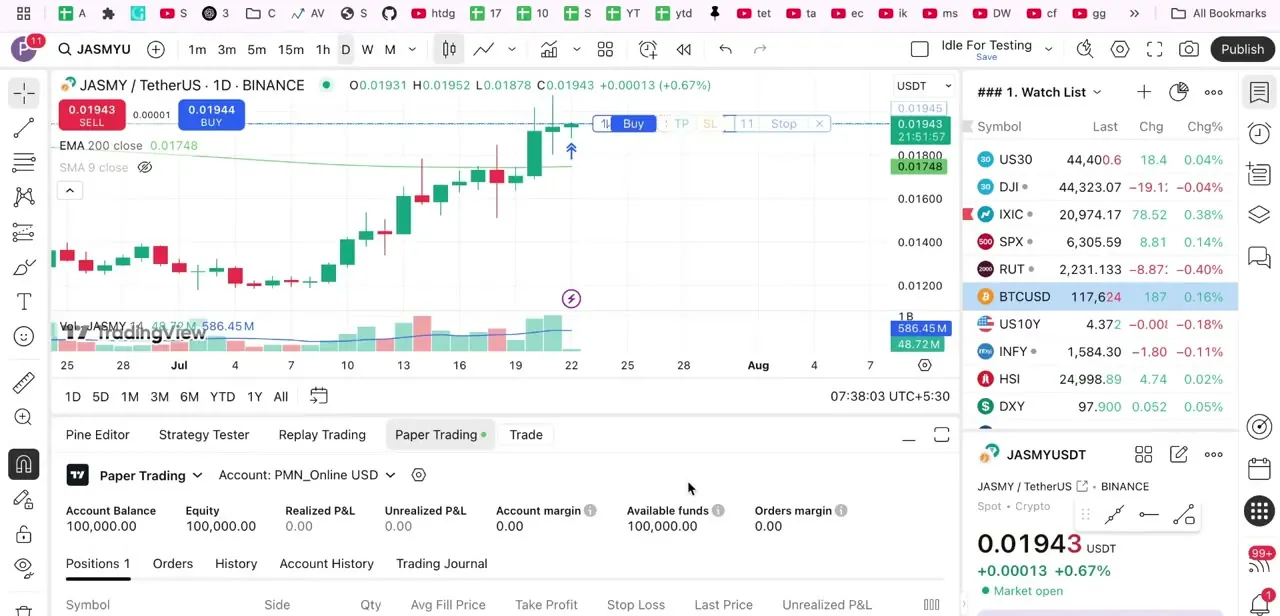Open the Pine Editor tab

click(x=97, y=435)
